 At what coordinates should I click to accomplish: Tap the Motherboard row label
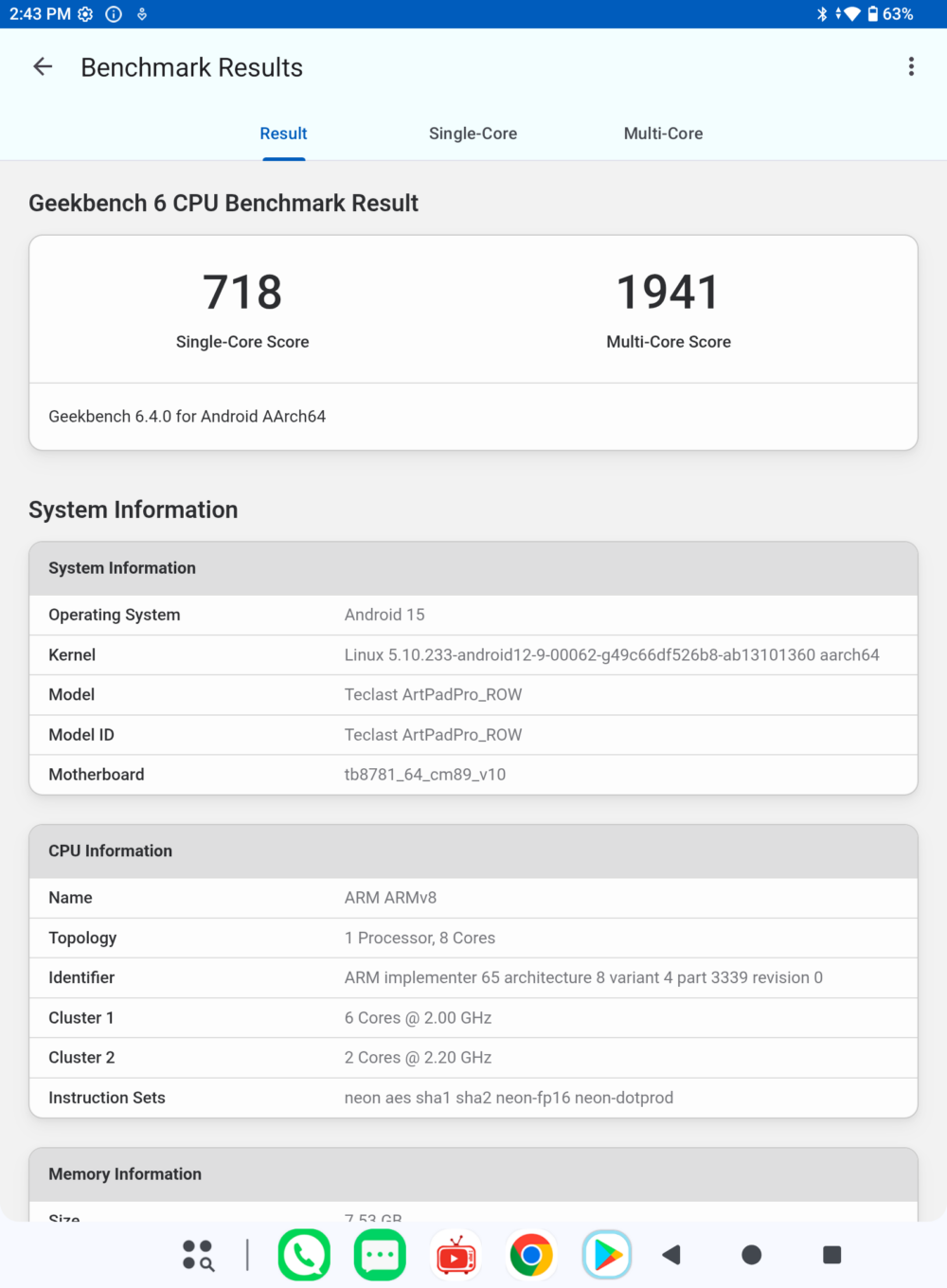point(97,775)
